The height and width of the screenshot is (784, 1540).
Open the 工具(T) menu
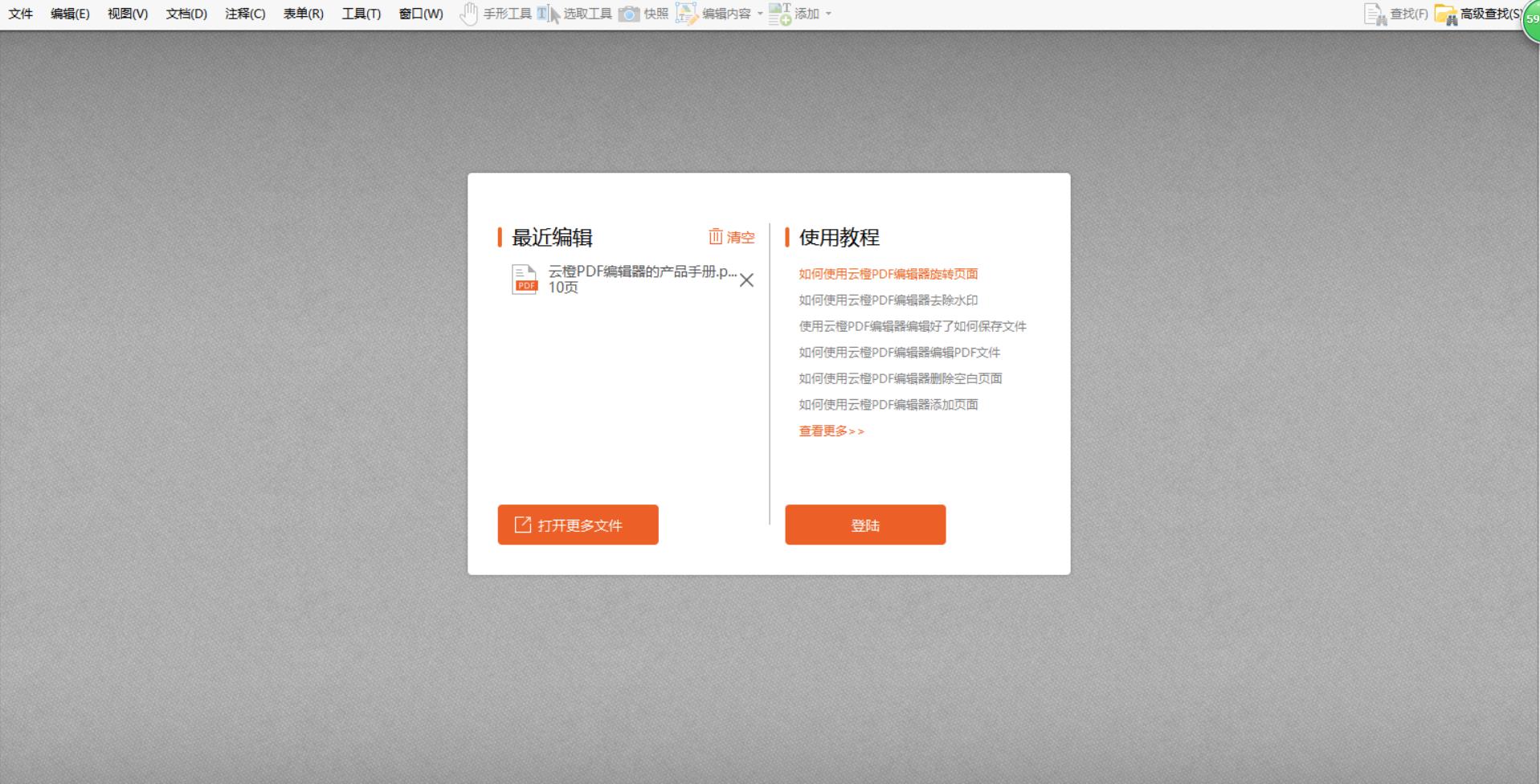(362, 14)
